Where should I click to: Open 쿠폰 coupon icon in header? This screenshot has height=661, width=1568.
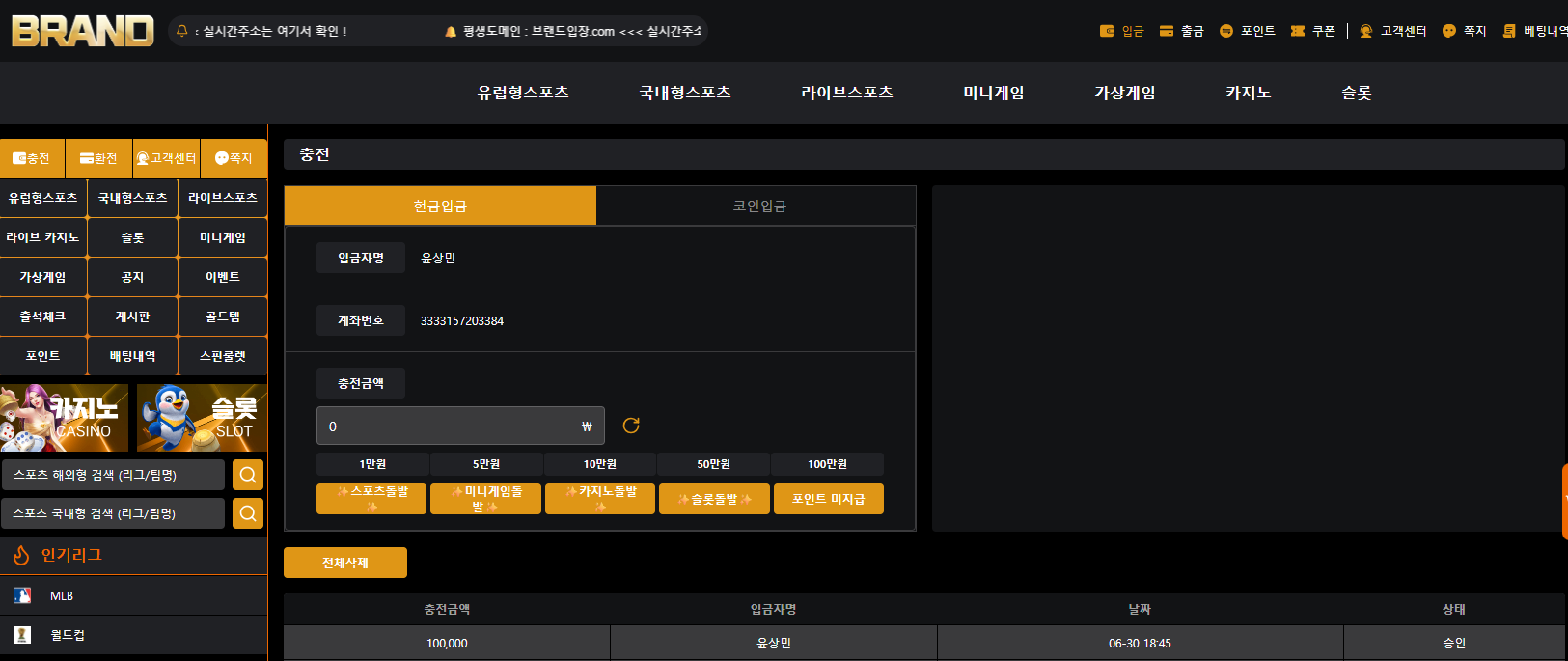[x=1312, y=31]
